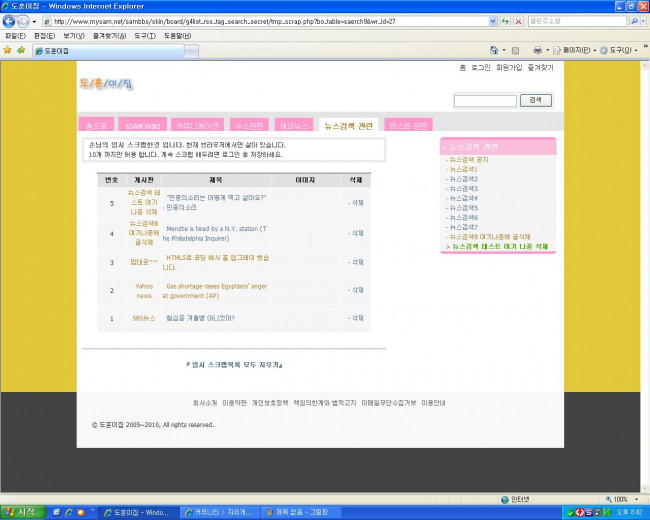Open 뉴스검색4 in sidebar
This screenshot has height=520, width=650.
pyautogui.click(x=463, y=198)
